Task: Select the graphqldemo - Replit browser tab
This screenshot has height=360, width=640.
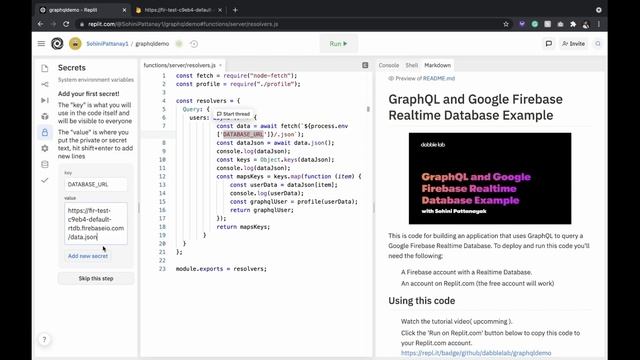Action: [83, 10]
